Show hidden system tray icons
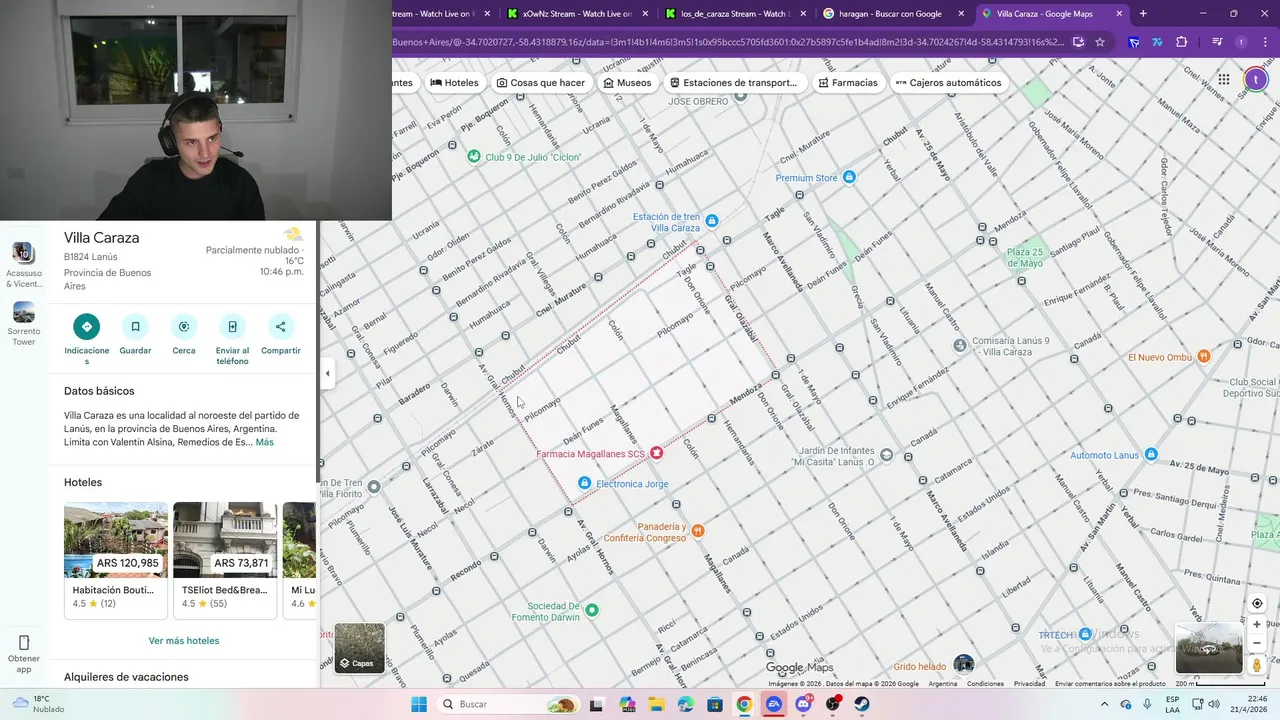1280x720 pixels. coord(1104,704)
